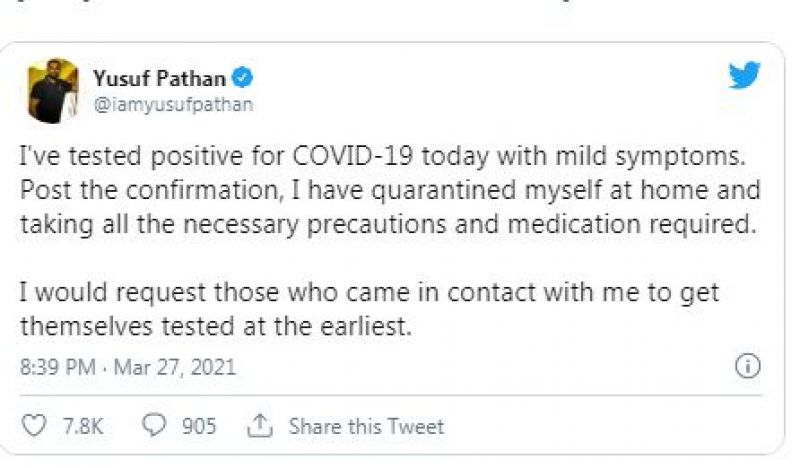Click the Share this Tweet link
Image resolution: width=800 pixels, height=468 pixels.
click(366, 426)
